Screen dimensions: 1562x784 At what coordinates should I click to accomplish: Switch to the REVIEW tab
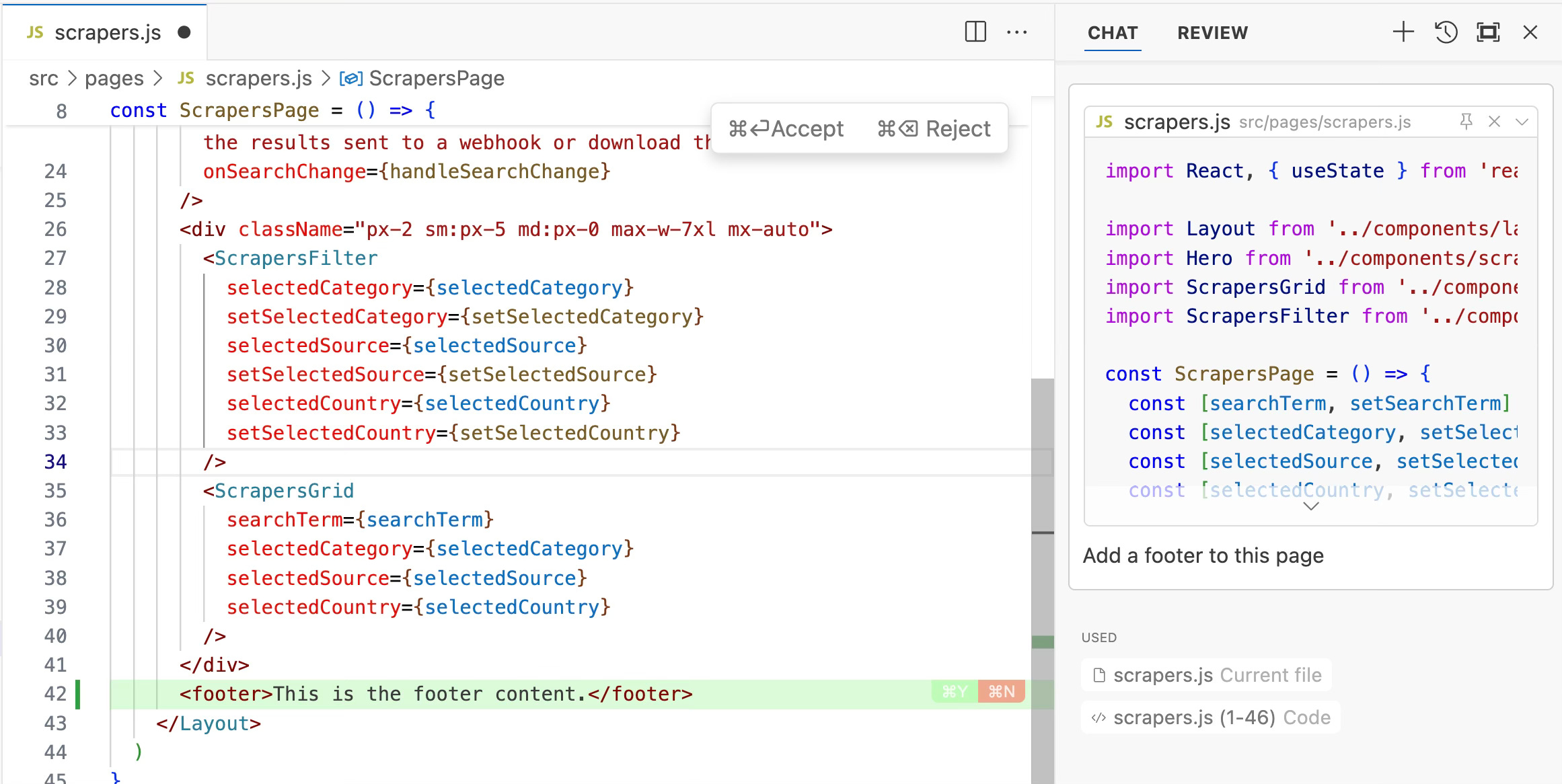pos(1212,33)
